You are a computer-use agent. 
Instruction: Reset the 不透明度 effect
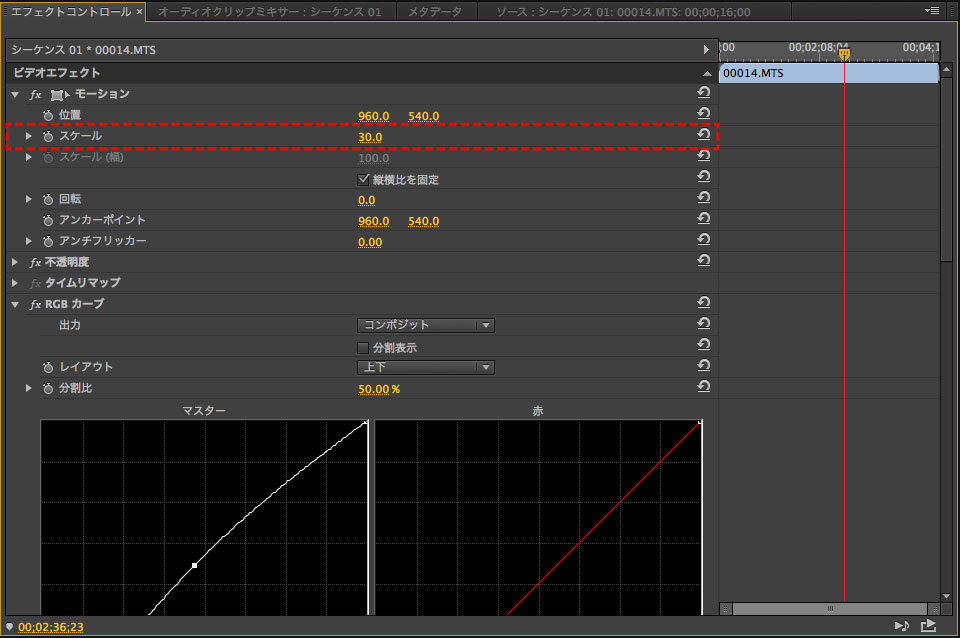(703, 260)
